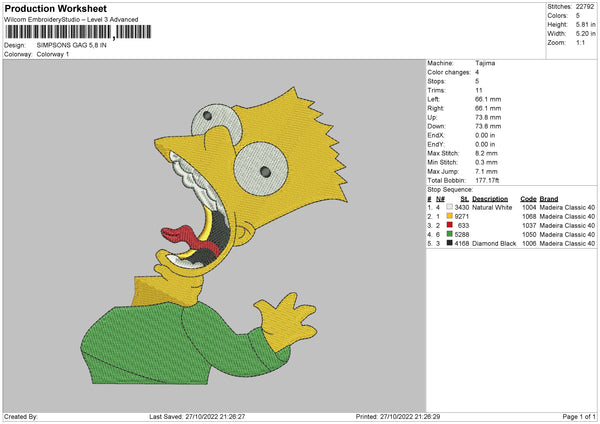This screenshot has height=424, width=600.
Task: Click the 'Left:' measurement value
Action: tap(488, 99)
